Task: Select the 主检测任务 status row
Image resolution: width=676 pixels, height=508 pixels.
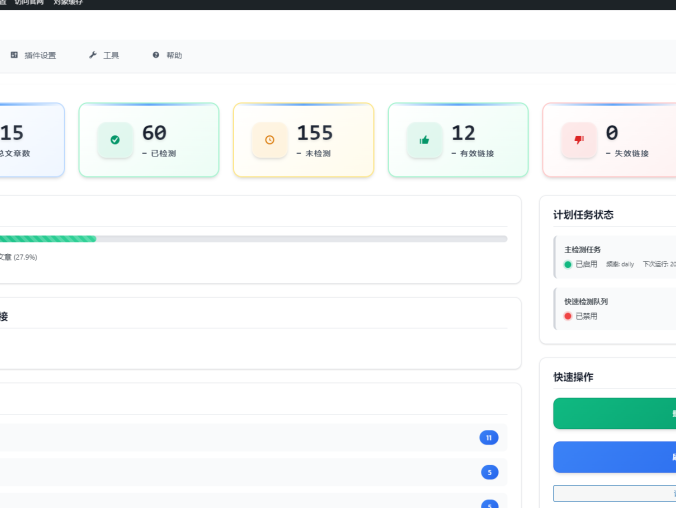Action: click(614, 256)
